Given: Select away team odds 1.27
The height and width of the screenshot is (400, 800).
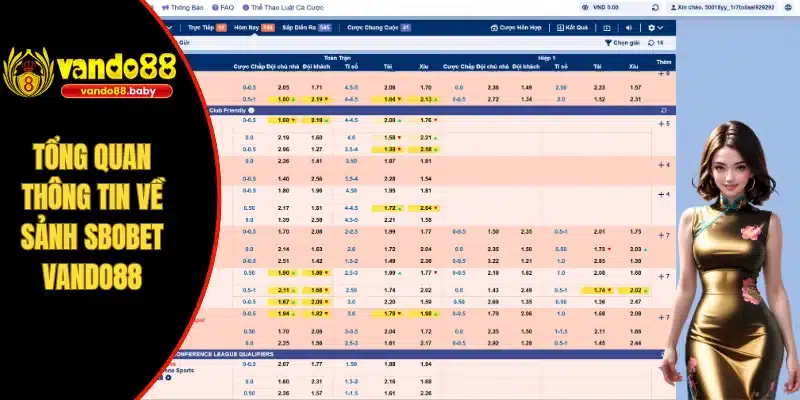Looking at the screenshot, I should pyautogui.click(x=317, y=149).
